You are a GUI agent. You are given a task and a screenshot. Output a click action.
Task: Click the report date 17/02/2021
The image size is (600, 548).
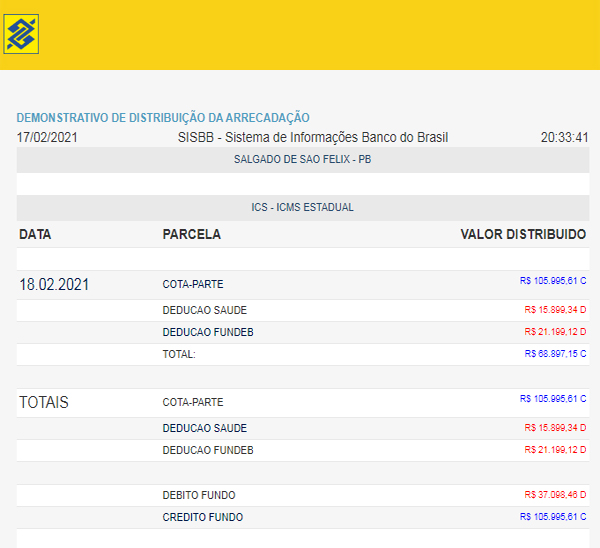tap(47, 137)
